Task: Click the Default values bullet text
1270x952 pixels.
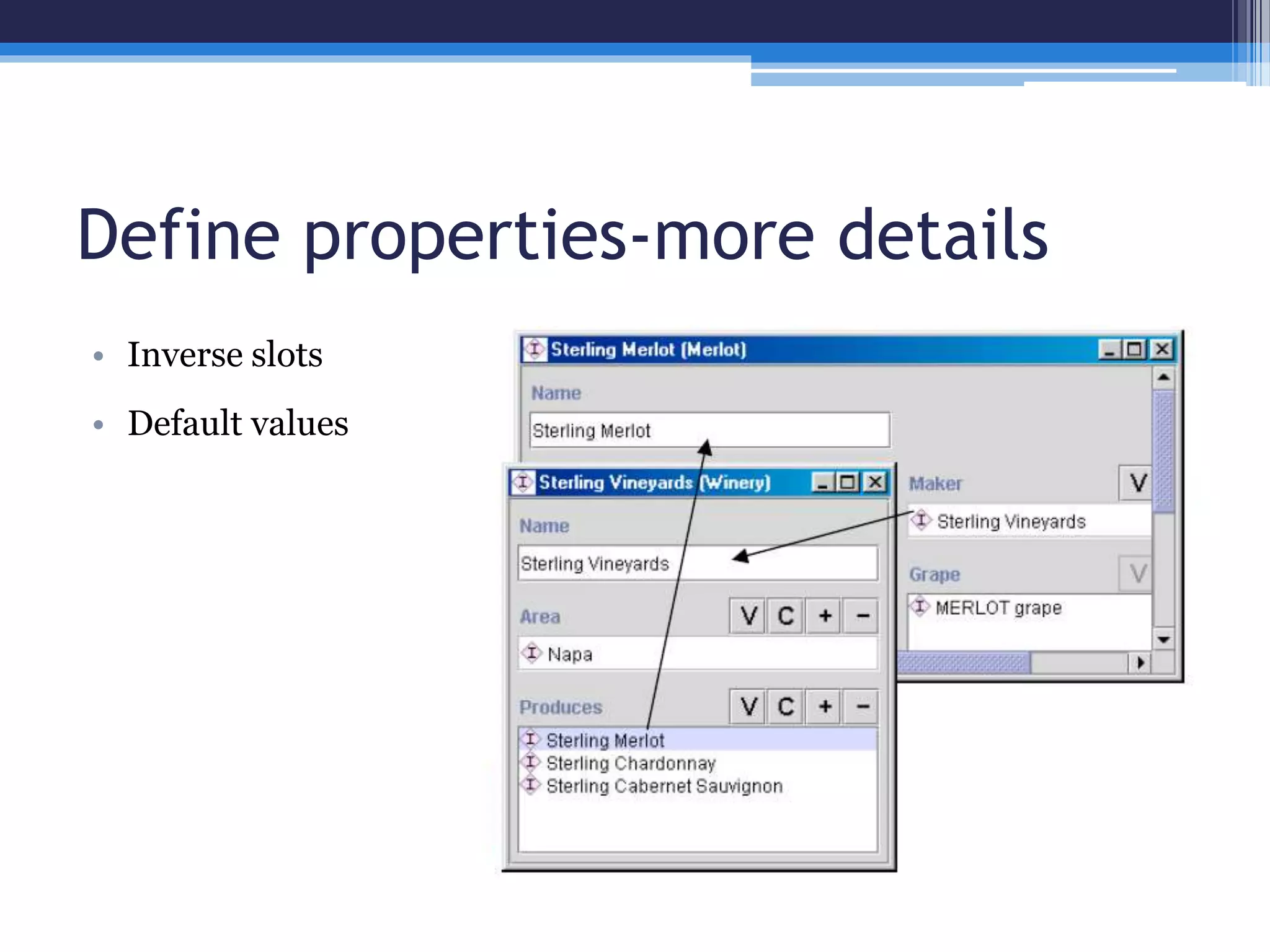Action: (238, 423)
